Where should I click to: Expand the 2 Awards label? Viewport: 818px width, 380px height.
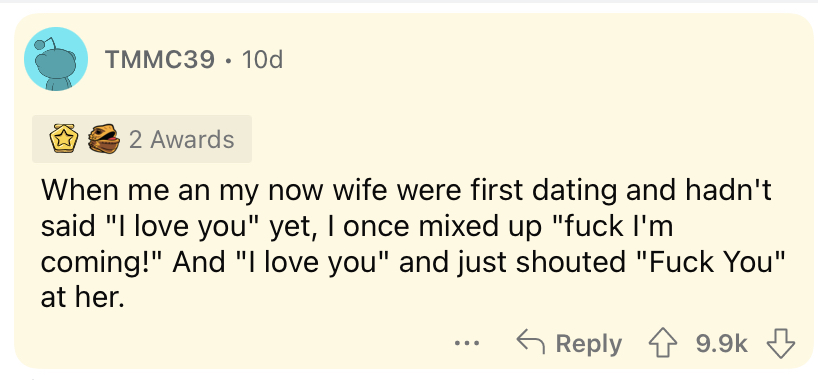182,139
